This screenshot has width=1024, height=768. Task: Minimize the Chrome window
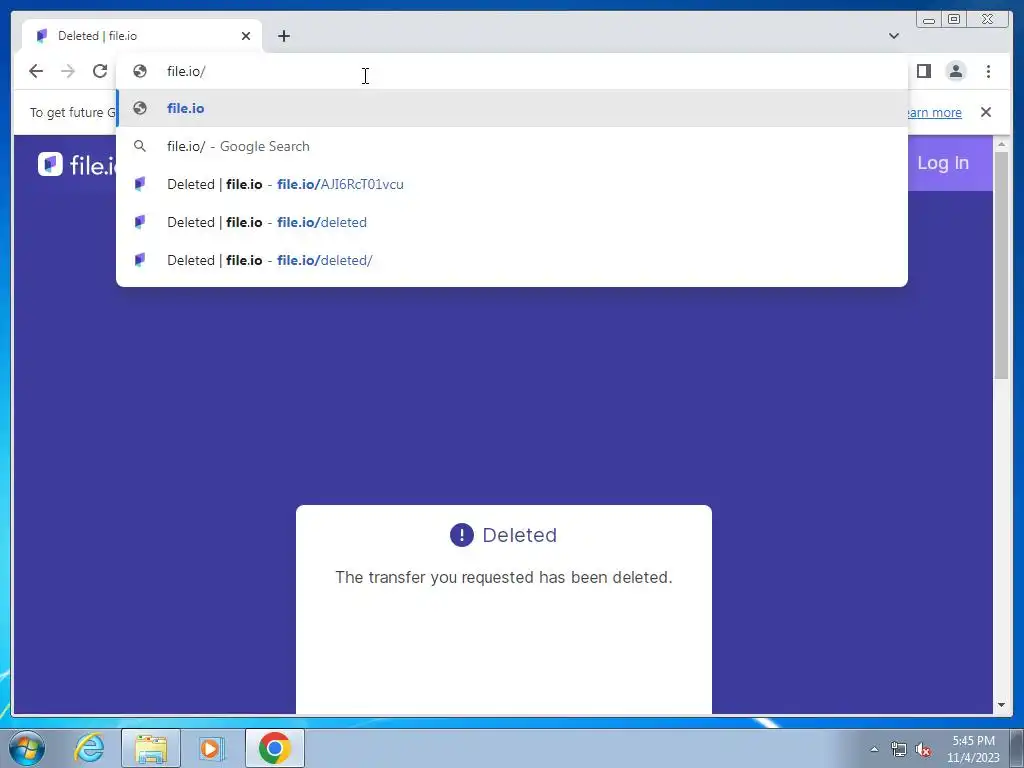pyautogui.click(x=928, y=20)
